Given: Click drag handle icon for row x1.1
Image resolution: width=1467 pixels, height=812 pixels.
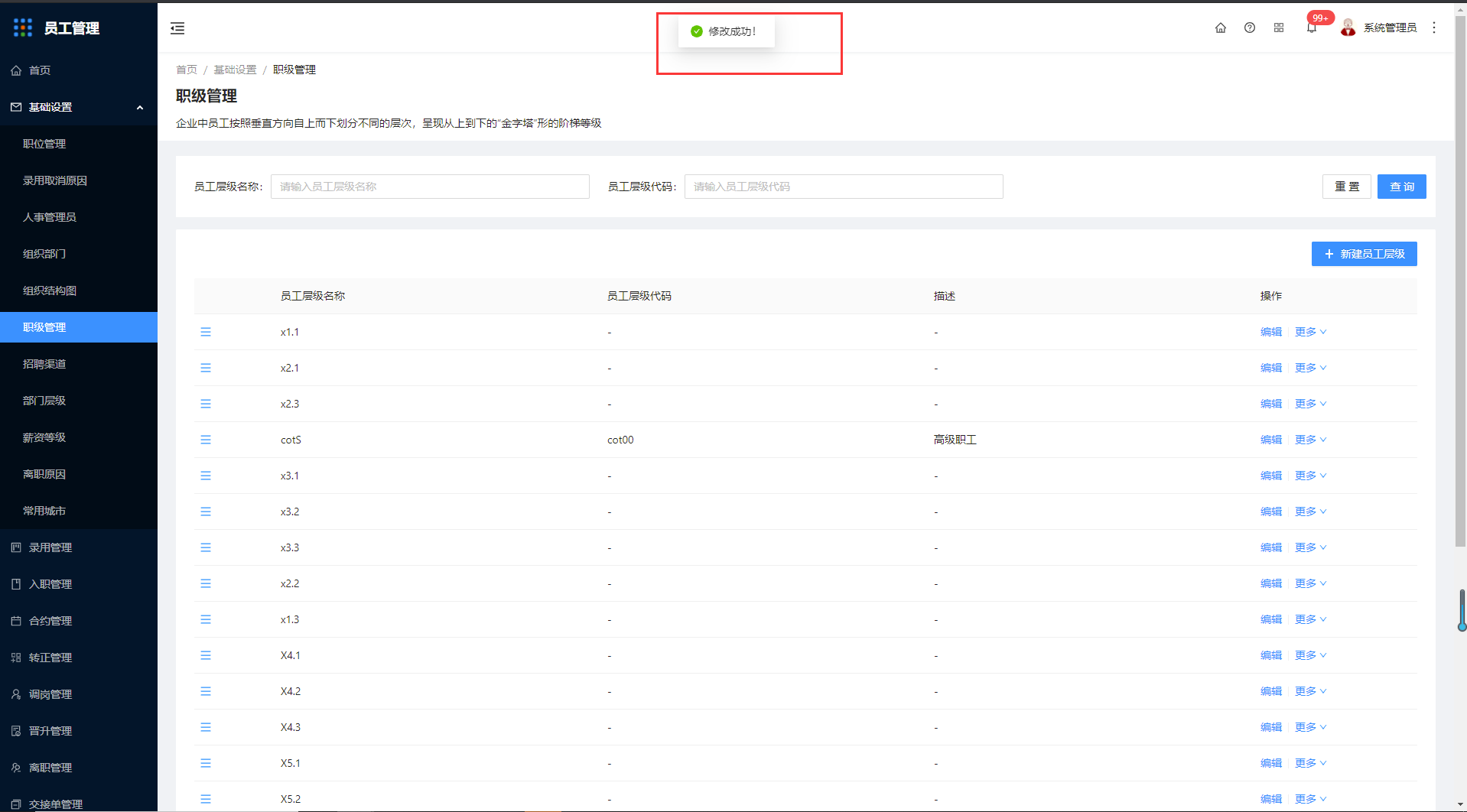Looking at the screenshot, I should pos(206,332).
